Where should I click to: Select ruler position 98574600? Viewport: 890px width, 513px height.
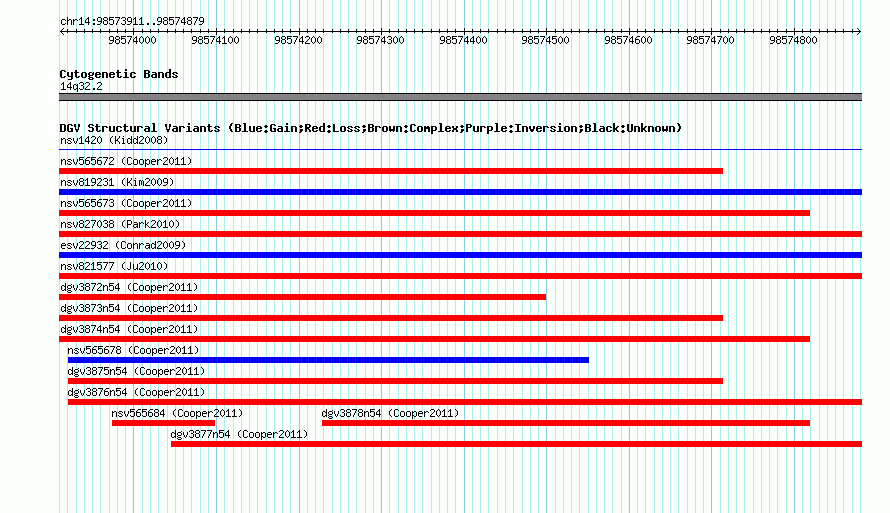[x=628, y=40]
